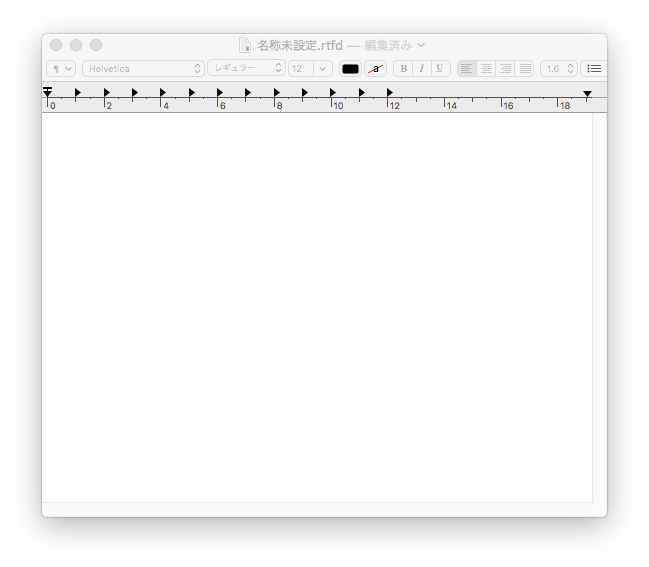Screen dimensions: 649x567
Task: Toggle underline formatting
Action: (x=440, y=69)
